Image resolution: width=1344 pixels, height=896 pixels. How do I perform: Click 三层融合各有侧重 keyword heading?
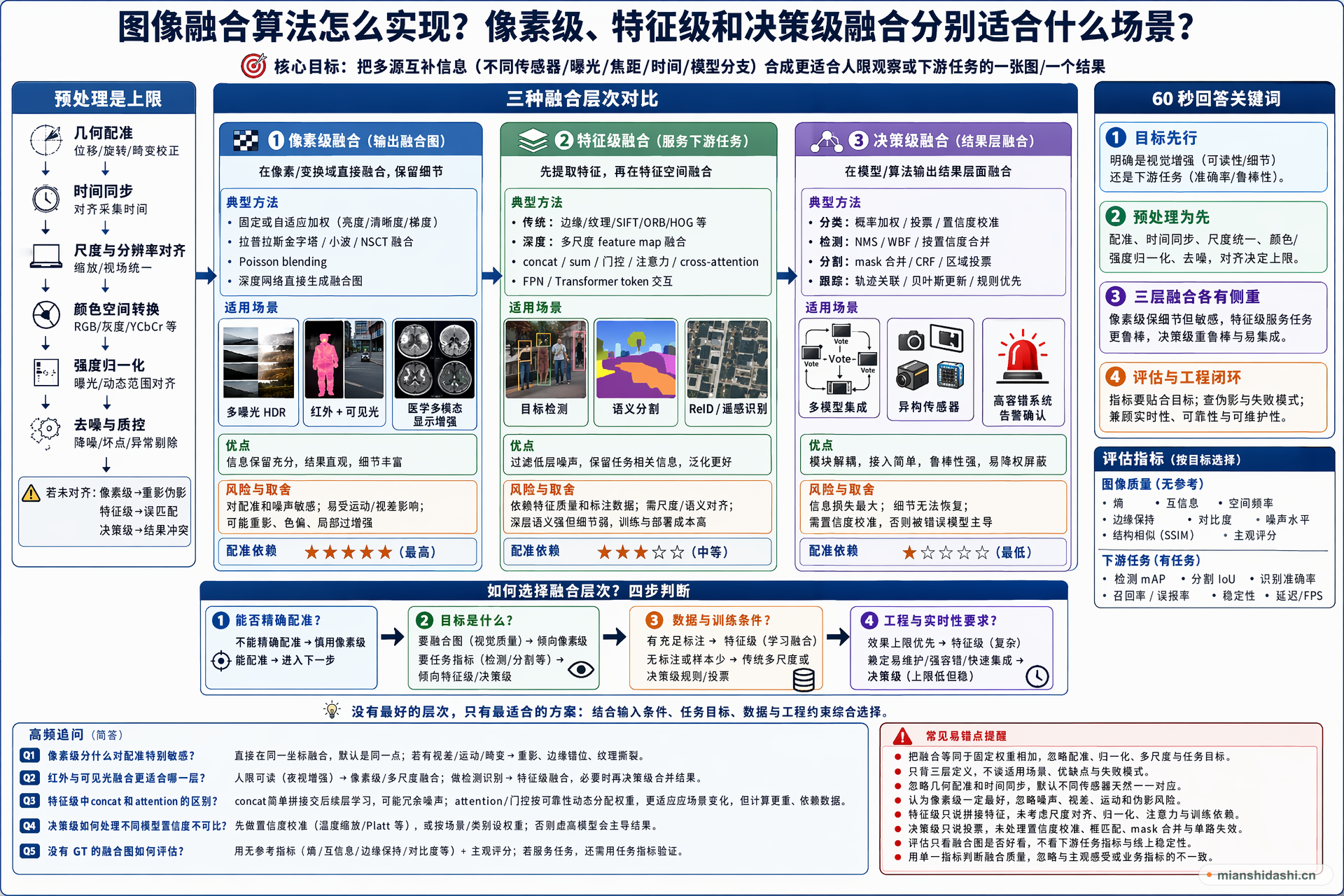[1197, 297]
